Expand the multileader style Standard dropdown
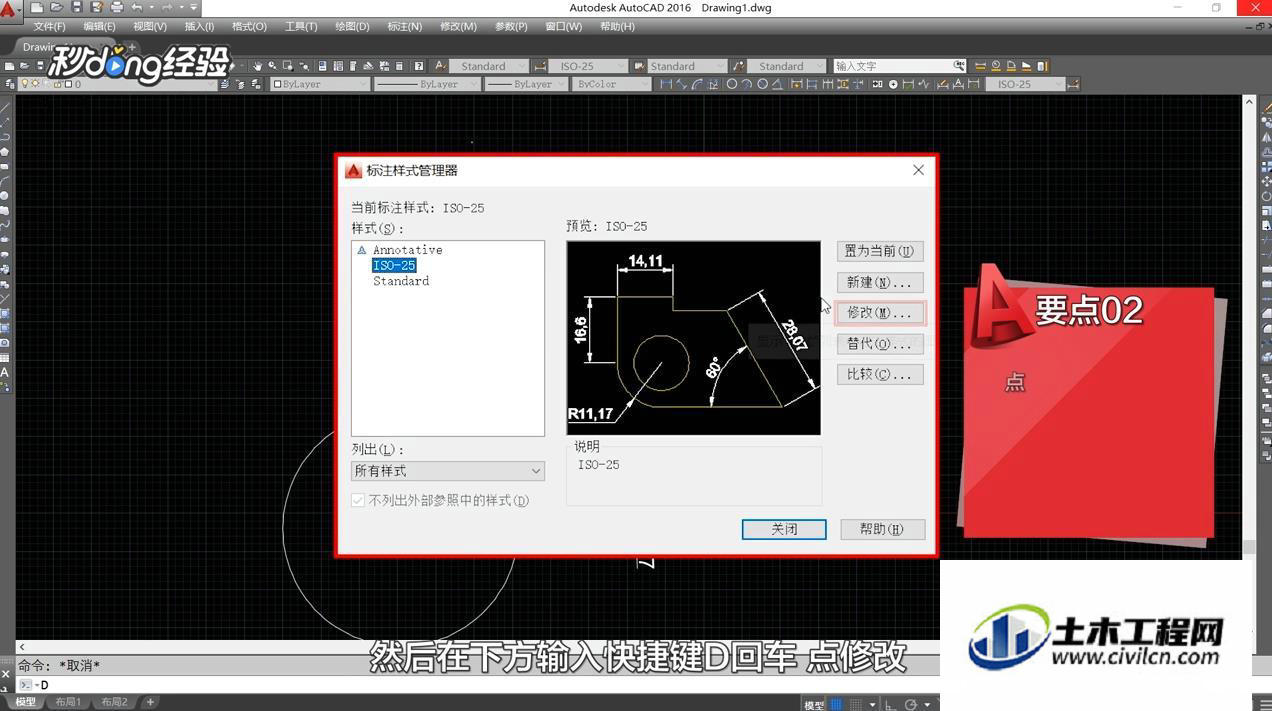 pyautogui.click(x=819, y=66)
